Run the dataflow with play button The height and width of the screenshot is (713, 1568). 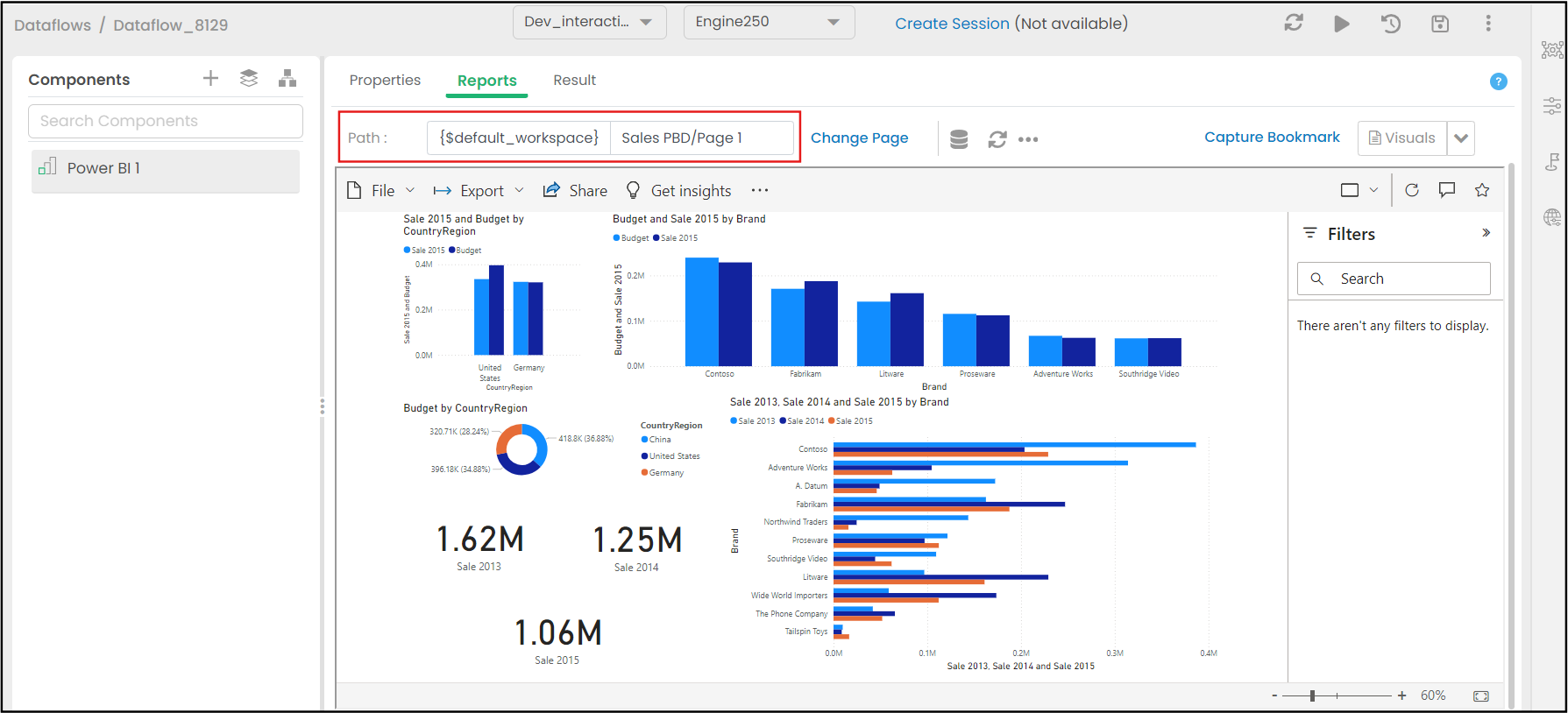point(1341,24)
